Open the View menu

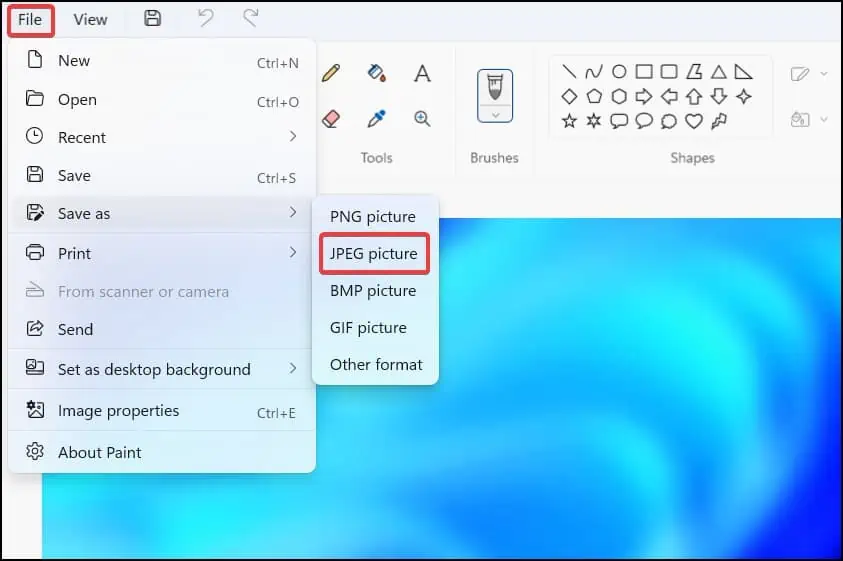click(90, 19)
